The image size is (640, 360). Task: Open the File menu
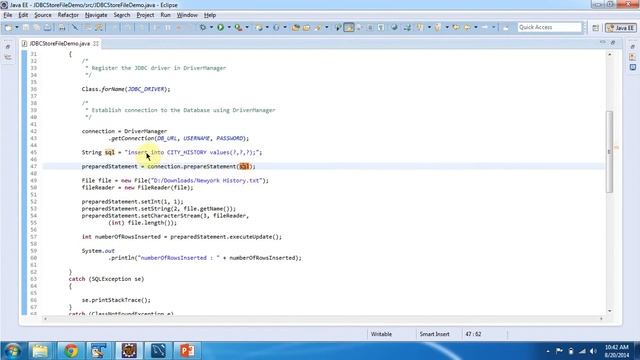[x=8, y=15]
